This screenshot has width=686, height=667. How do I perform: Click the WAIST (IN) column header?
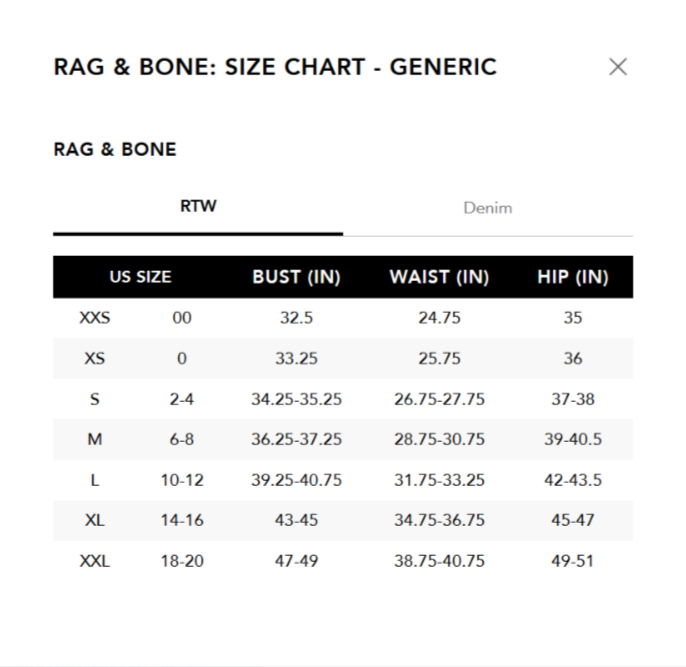pos(439,277)
